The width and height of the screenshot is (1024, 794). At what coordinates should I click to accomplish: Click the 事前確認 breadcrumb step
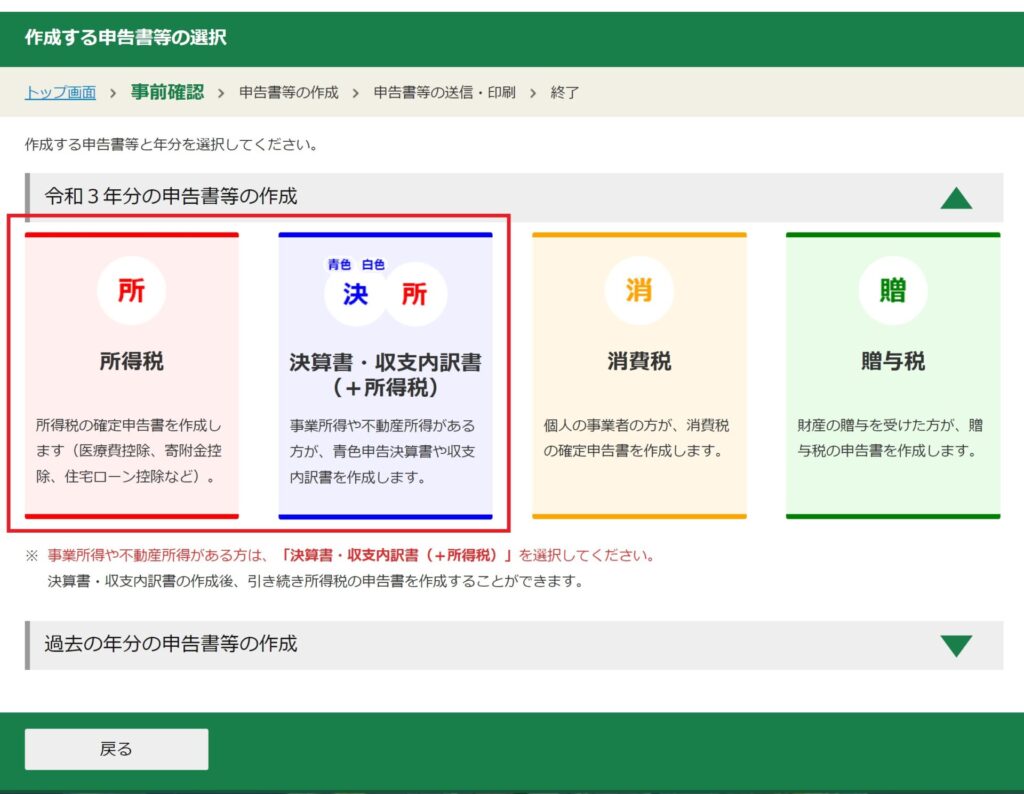pyautogui.click(x=167, y=92)
